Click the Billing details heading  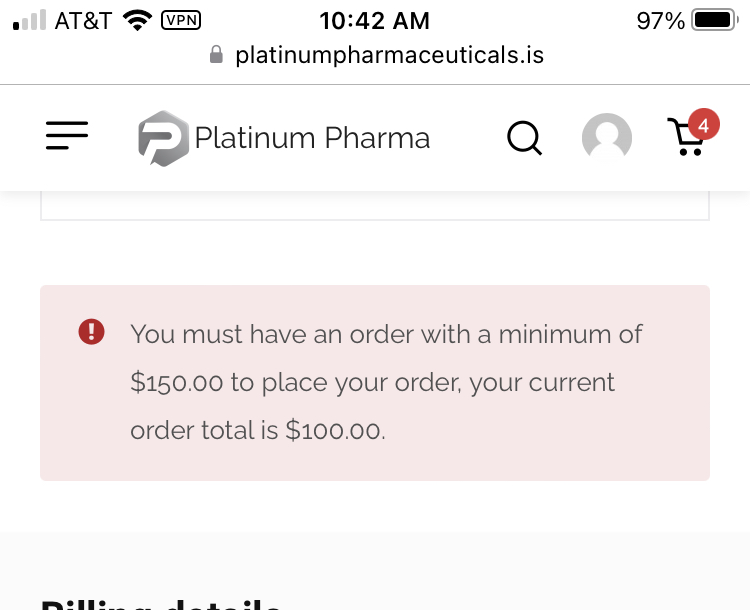tap(160, 603)
